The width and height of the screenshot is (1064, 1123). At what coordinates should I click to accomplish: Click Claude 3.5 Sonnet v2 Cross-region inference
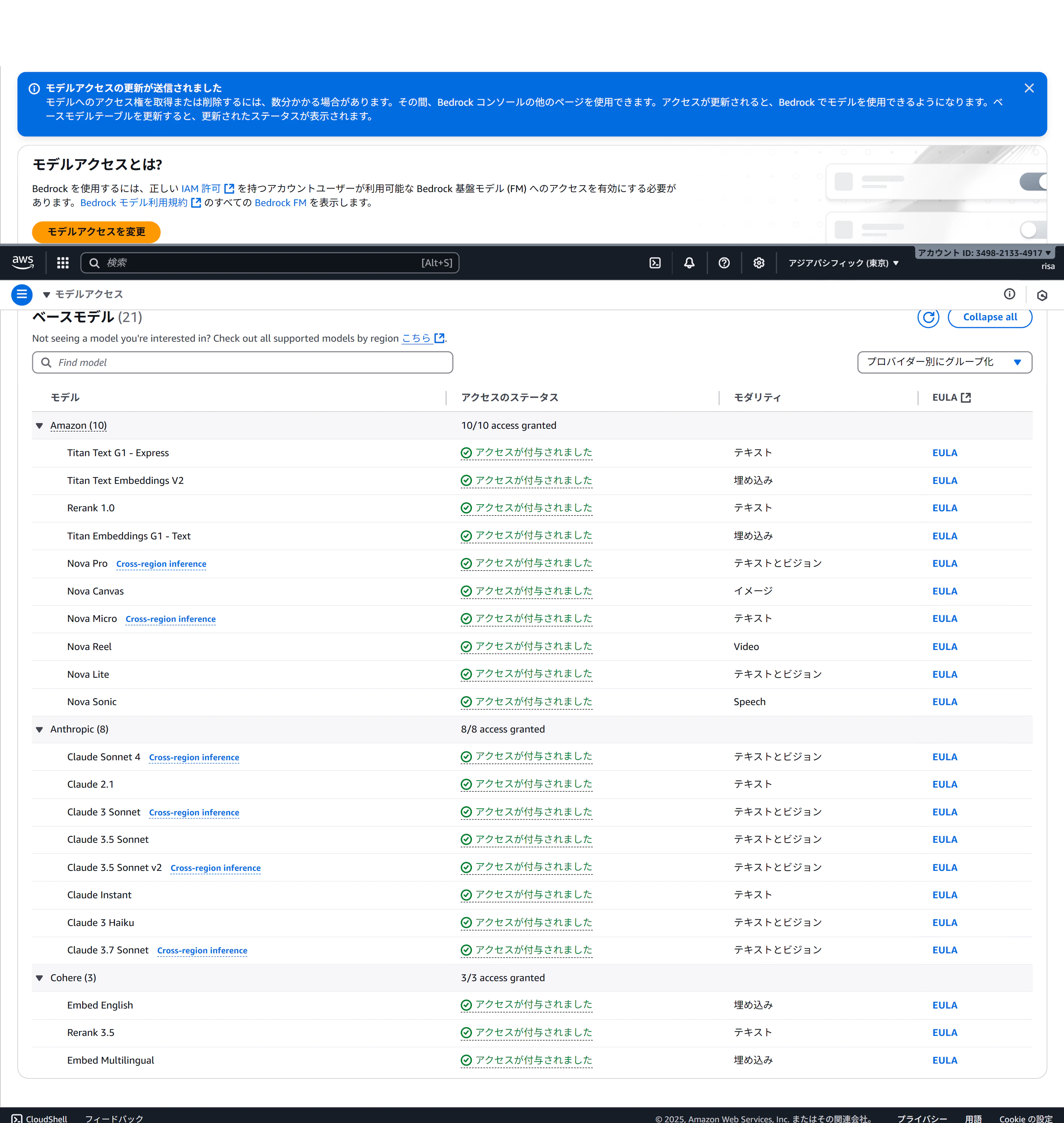point(216,868)
